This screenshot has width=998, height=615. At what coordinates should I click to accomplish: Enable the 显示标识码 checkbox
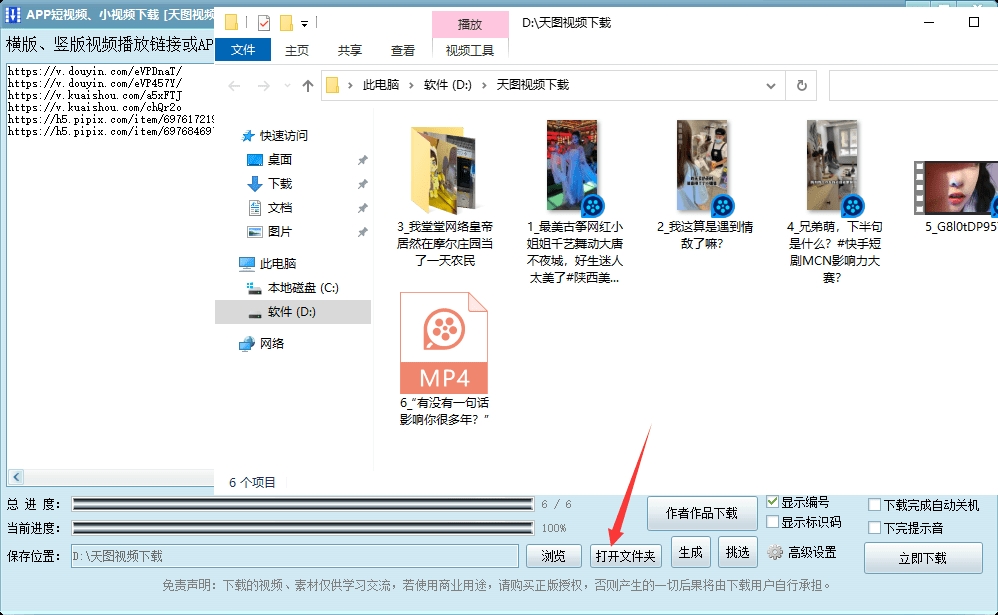(773, 522)
